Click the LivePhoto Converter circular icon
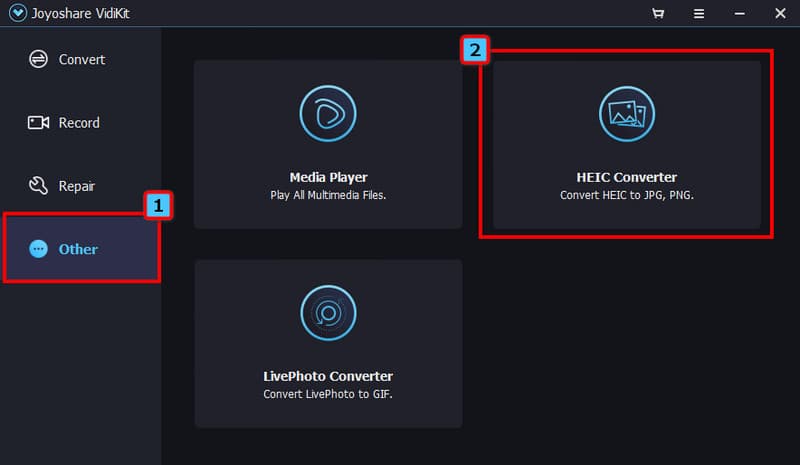 pyautogui.click(x=328, y=313)
